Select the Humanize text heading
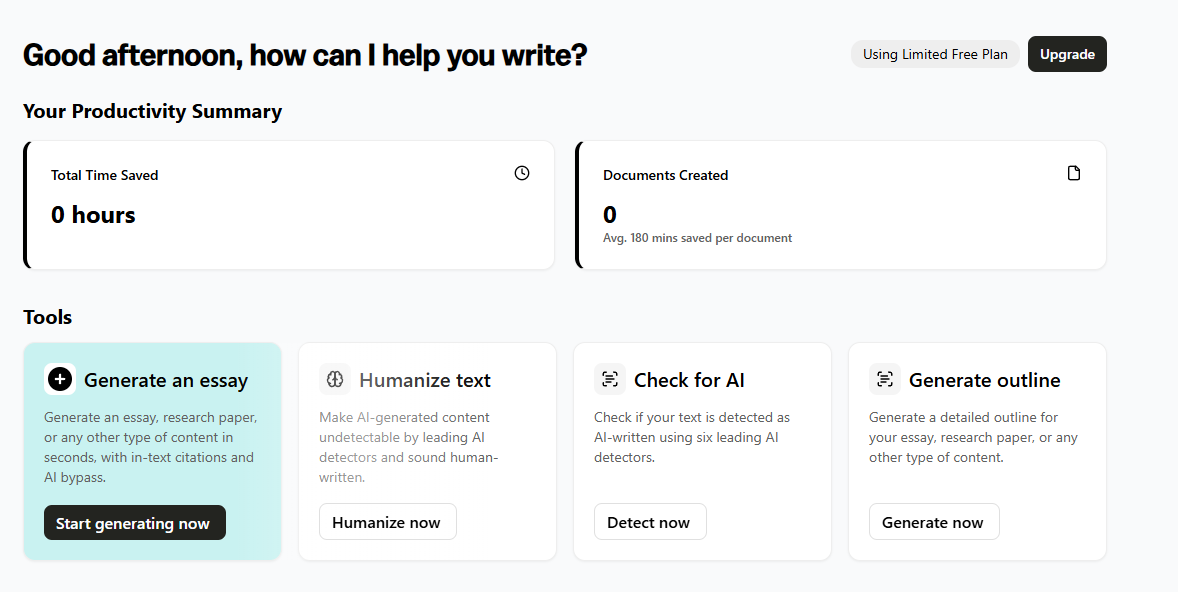Screen dimensions: 1178x592 tap(425, 380)
